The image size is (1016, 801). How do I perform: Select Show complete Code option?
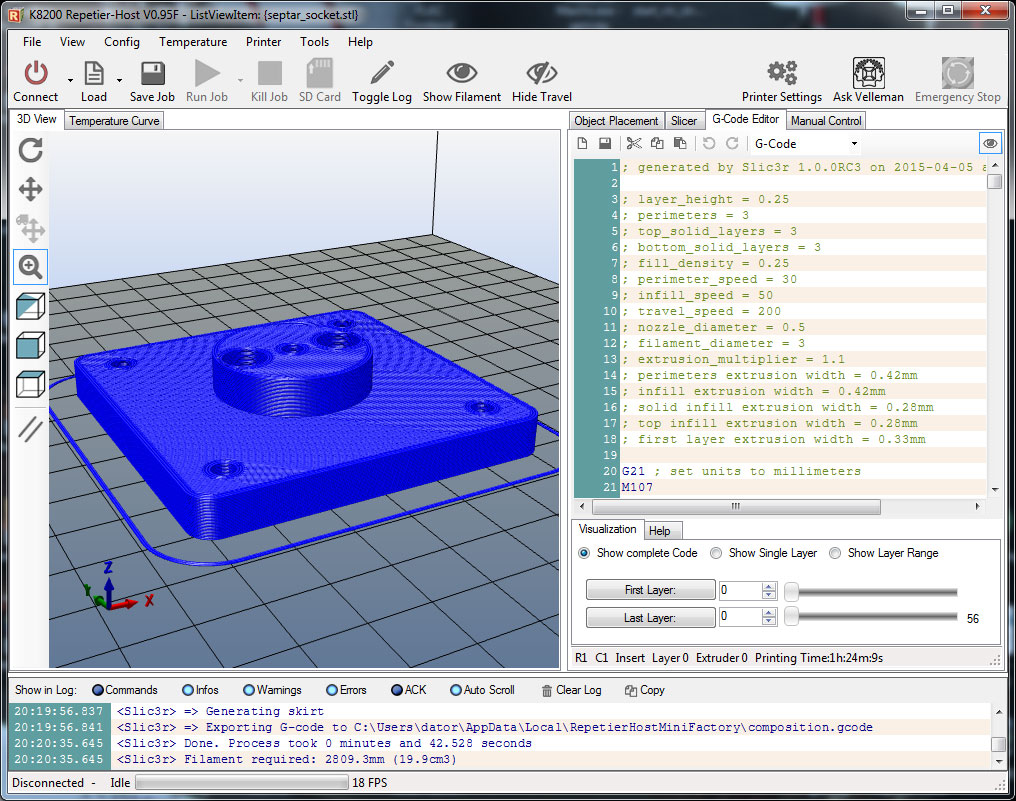pos(584,553)
